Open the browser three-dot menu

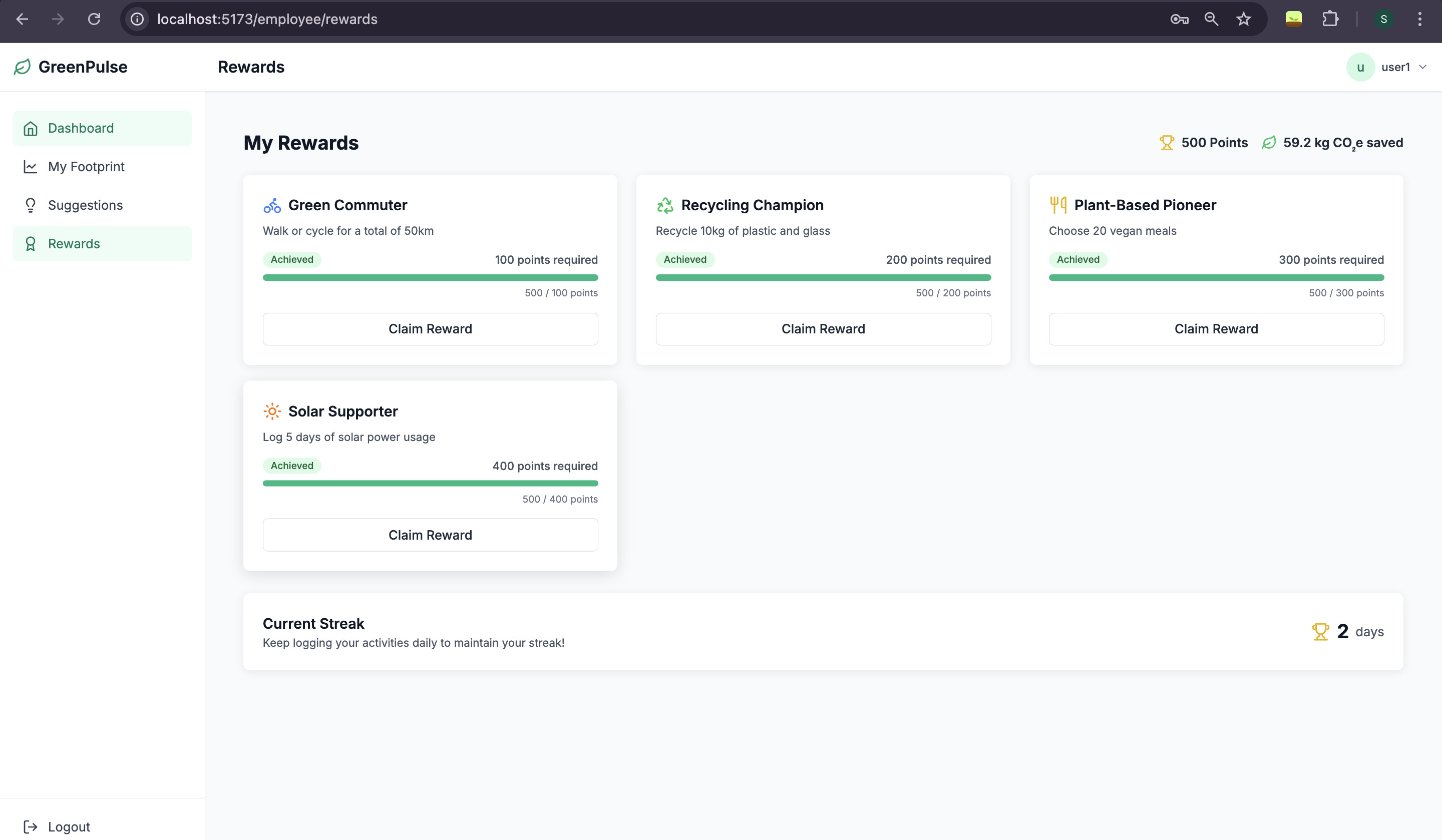[x=1419, y=20]
